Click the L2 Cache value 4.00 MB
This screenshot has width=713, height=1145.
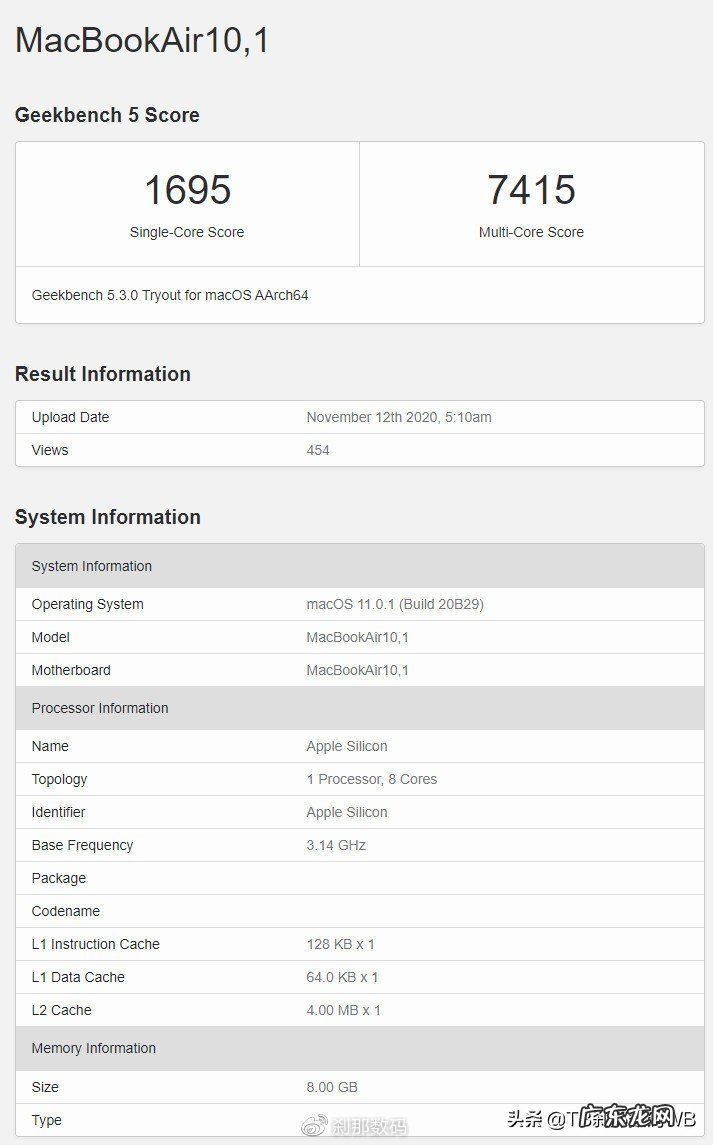point(343,1010)
